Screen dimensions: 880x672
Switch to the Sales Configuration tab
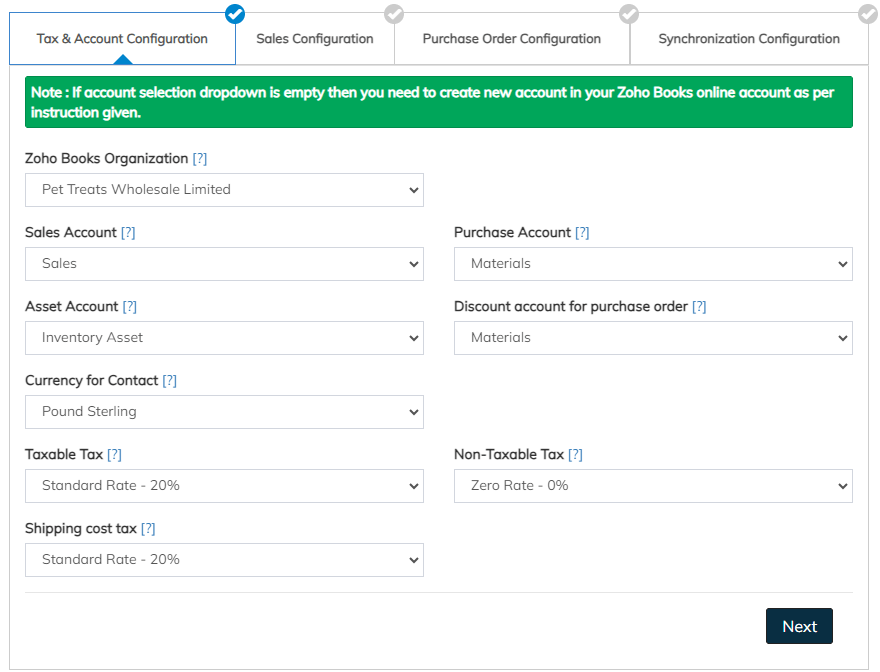(x=314, y=39)
